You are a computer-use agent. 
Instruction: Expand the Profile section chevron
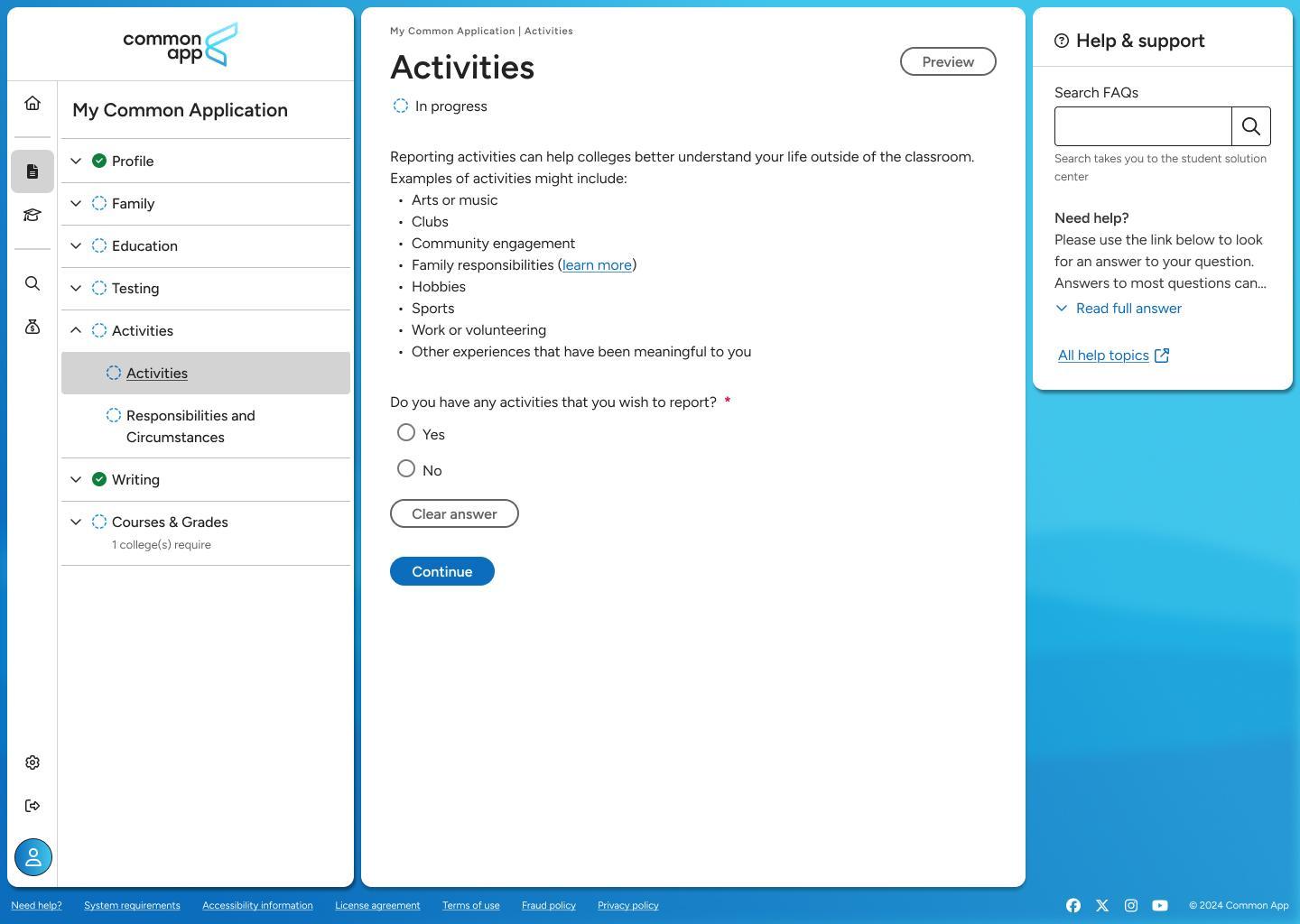[76, 162]
